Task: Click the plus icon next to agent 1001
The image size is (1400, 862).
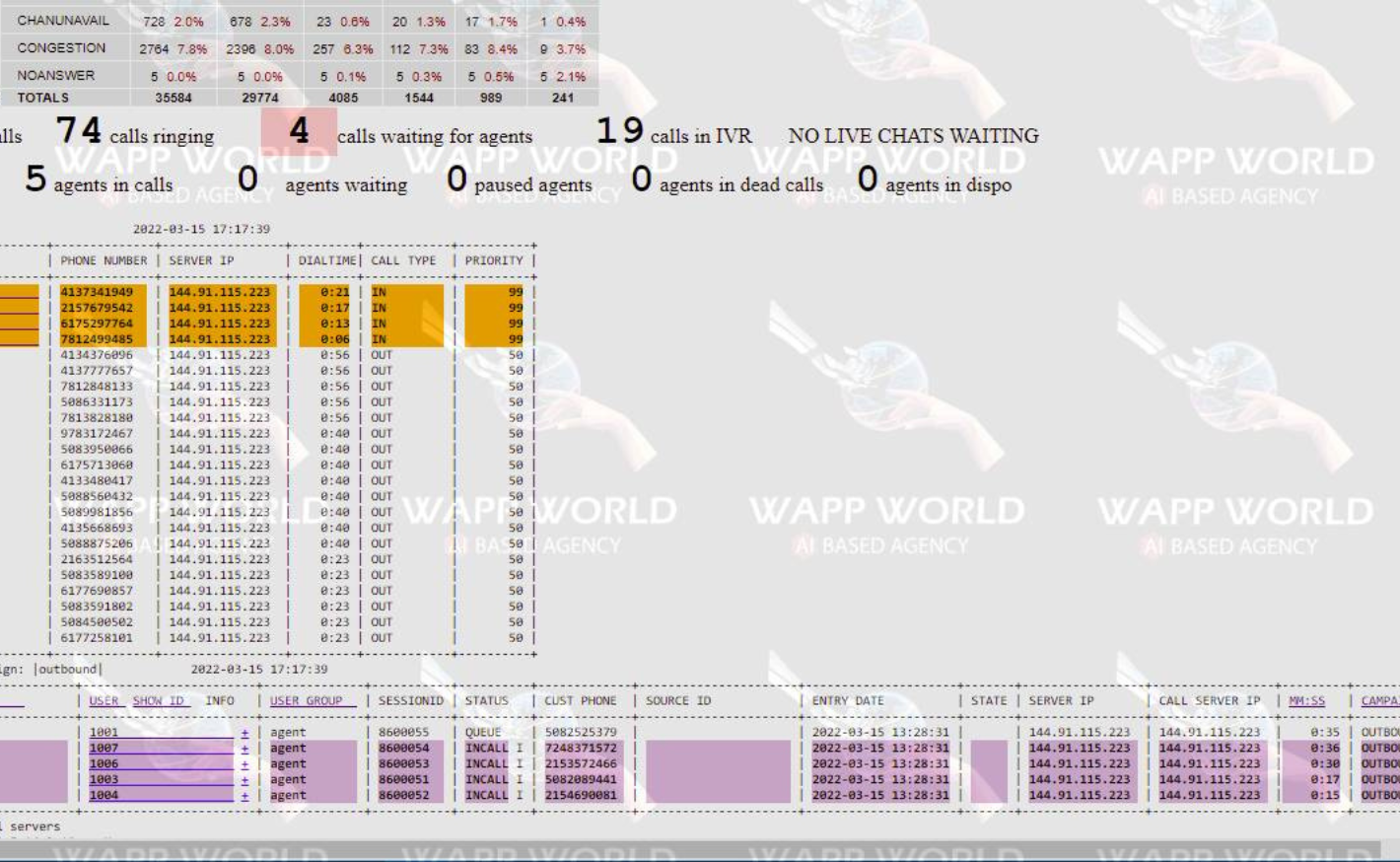Action: 245,733
